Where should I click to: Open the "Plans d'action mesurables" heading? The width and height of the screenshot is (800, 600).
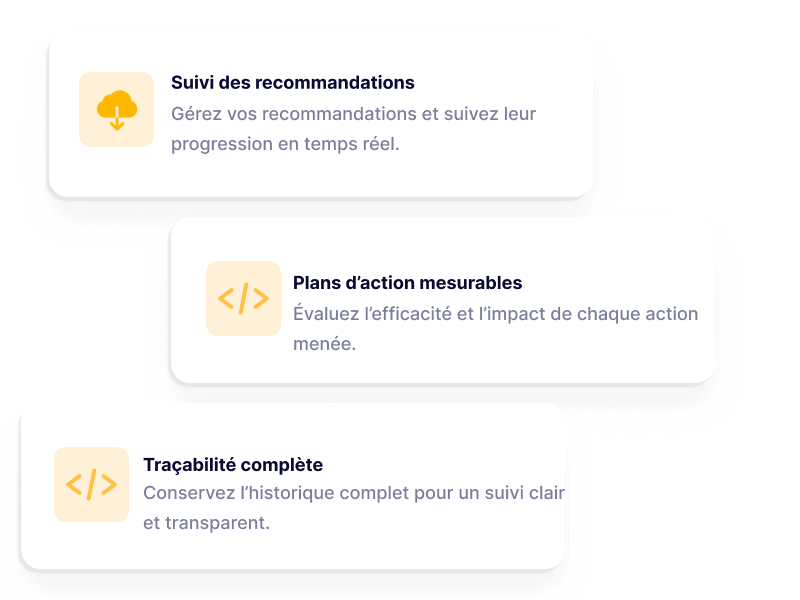(x=407, y=283)
